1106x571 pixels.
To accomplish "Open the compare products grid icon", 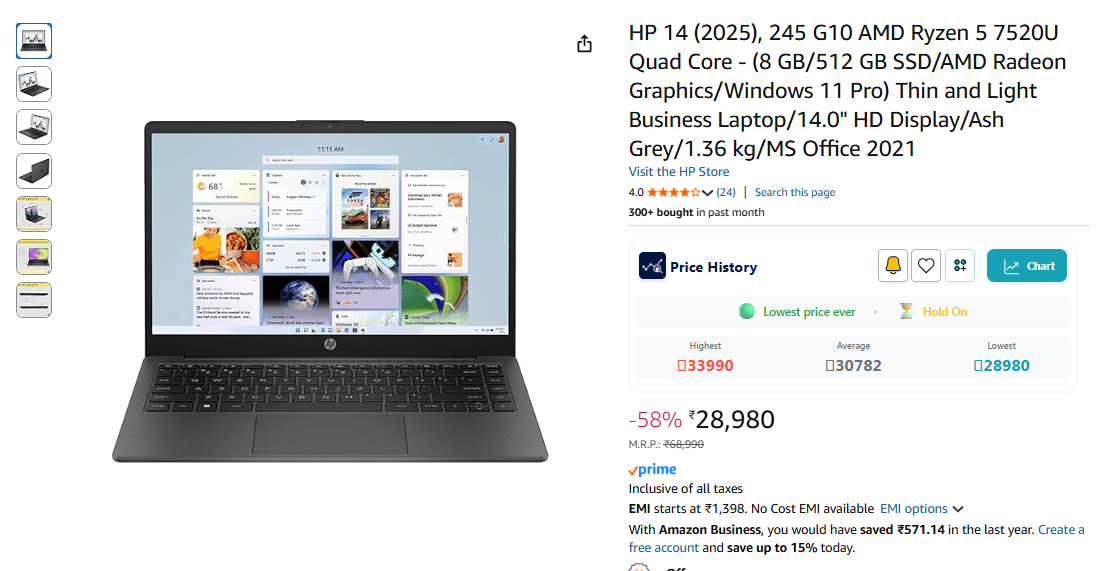I will click(x=959, y=266).
